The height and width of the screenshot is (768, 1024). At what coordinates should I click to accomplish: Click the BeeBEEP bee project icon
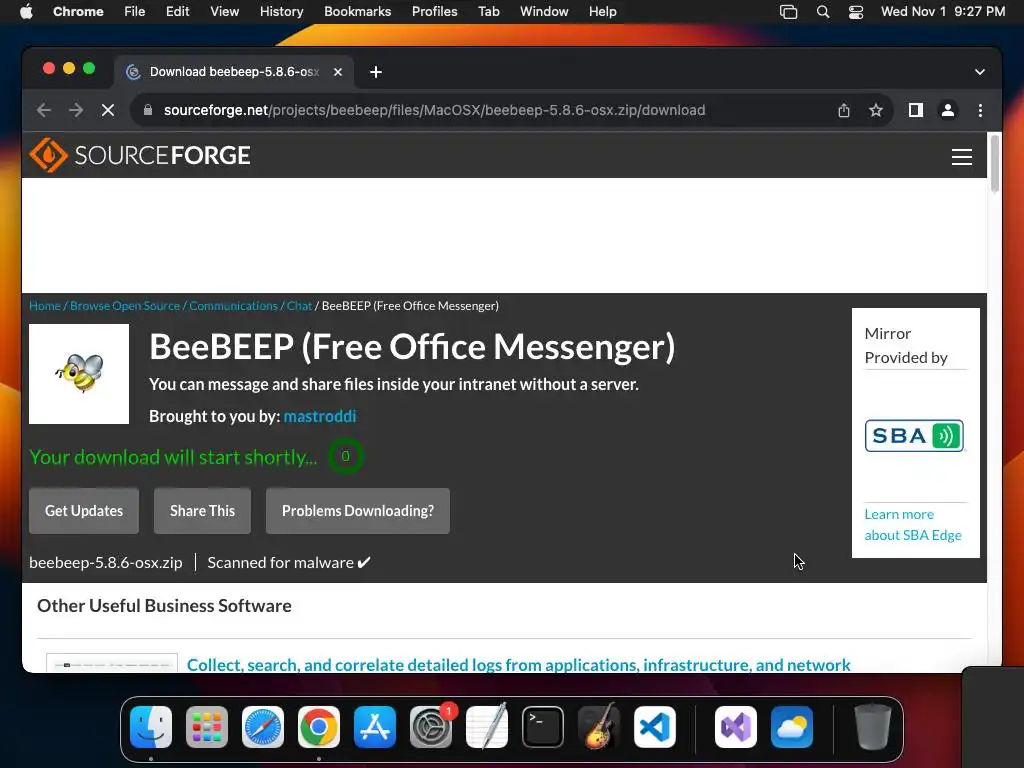79,374
